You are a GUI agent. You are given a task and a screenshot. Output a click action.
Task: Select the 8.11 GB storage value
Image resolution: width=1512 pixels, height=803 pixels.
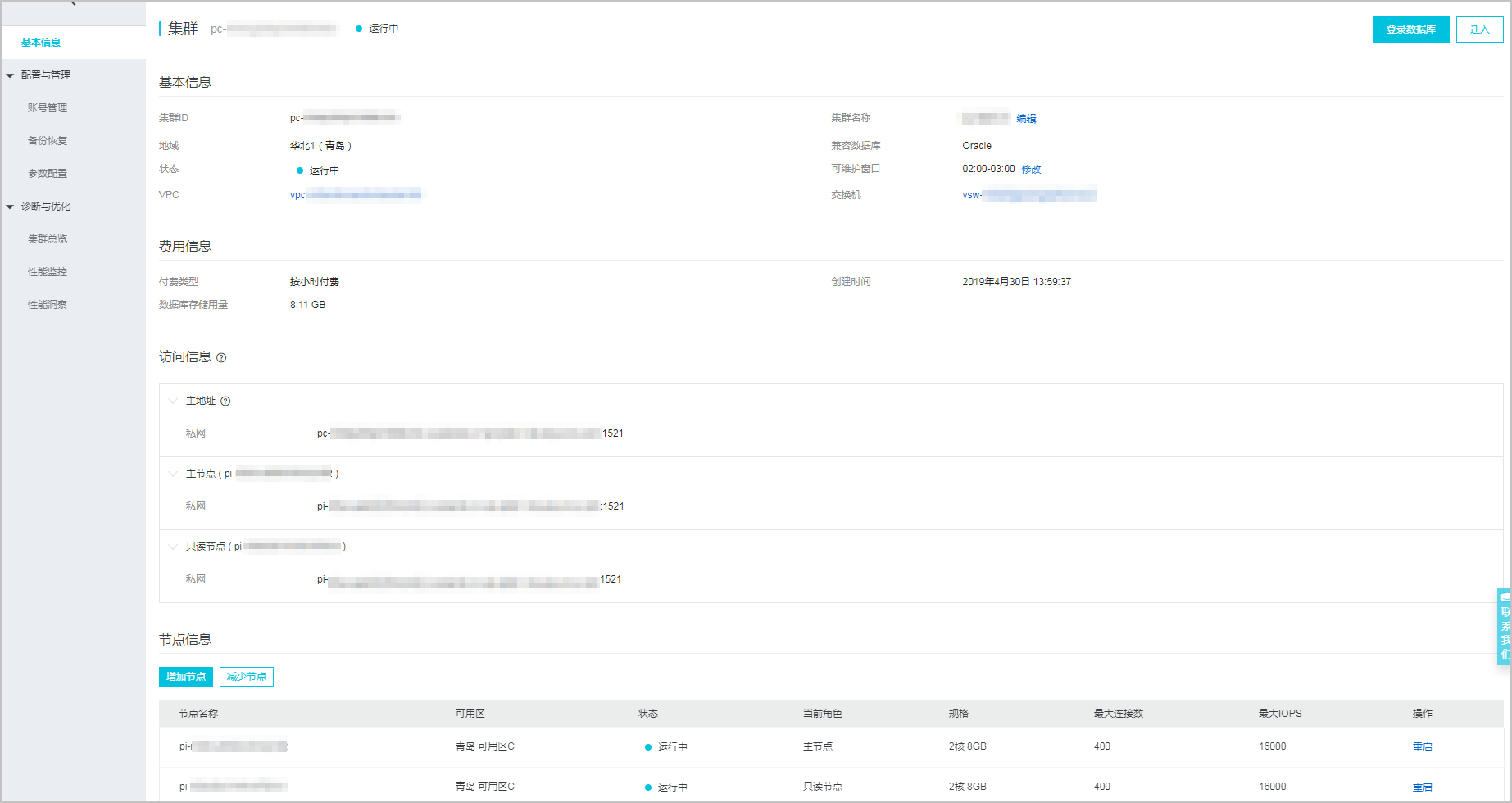[x=307, y=305]
